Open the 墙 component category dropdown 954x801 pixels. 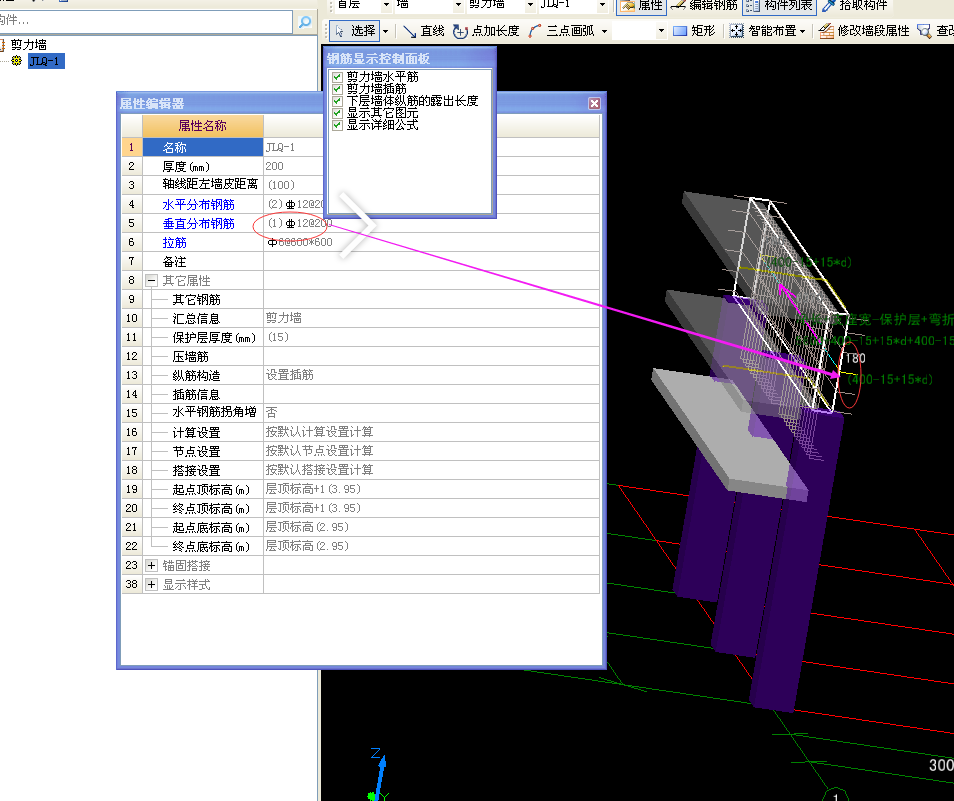[458, 5]
